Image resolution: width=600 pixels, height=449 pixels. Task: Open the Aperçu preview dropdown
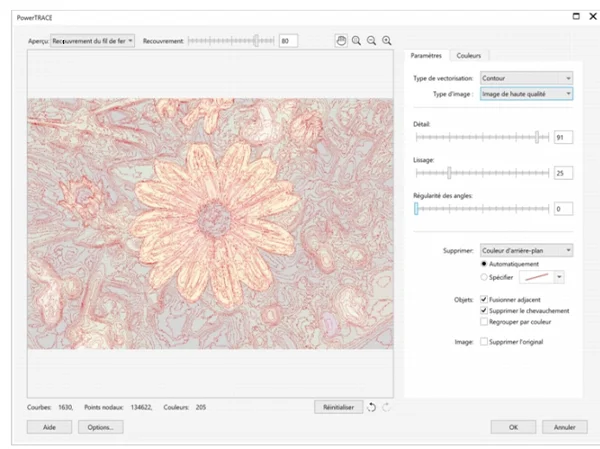(92, 41)
